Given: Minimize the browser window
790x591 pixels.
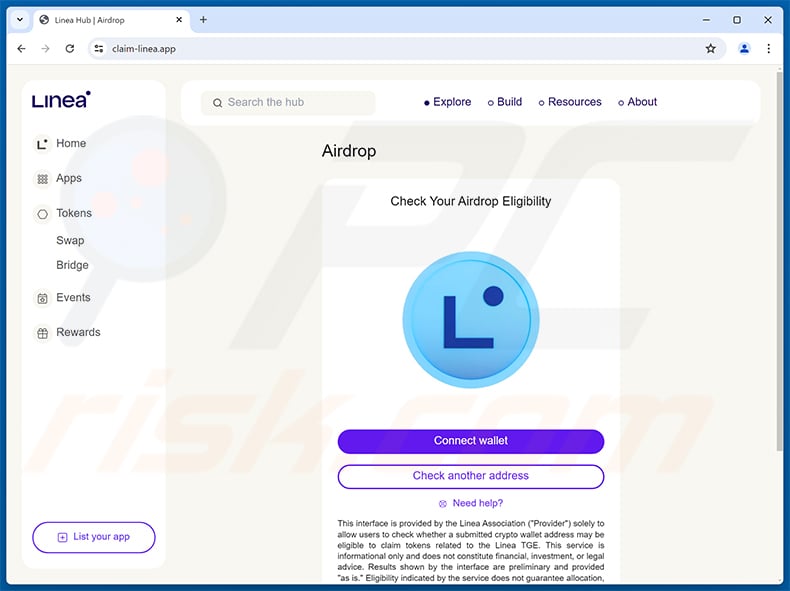Looking at the screenshot, I should [706, 20].
